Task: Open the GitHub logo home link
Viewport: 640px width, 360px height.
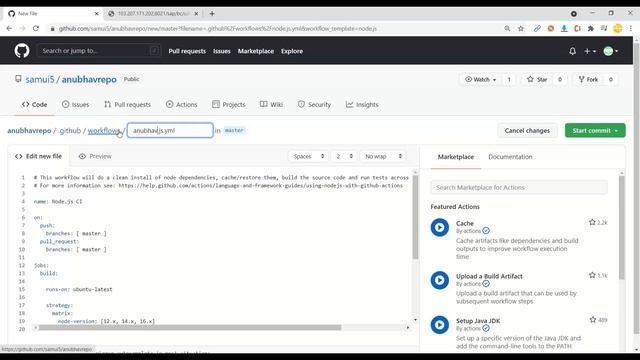Action: (x=22, y=51)
